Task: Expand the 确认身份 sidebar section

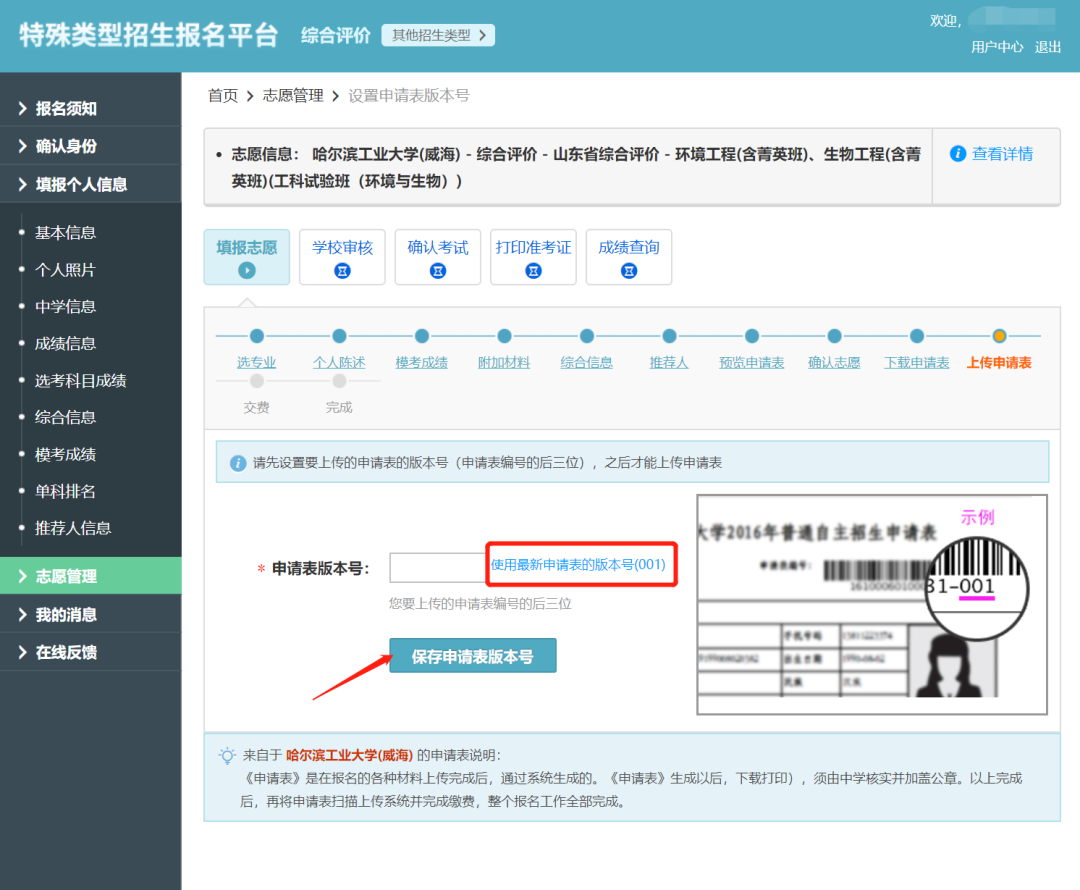Action: tap(90, 146)
